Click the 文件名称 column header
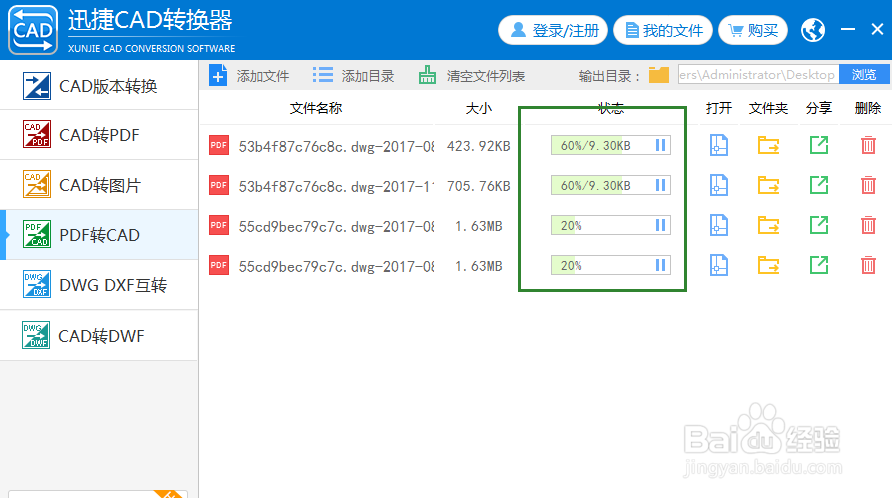Viewport: 892px width, 498px height. coord(316,108)
